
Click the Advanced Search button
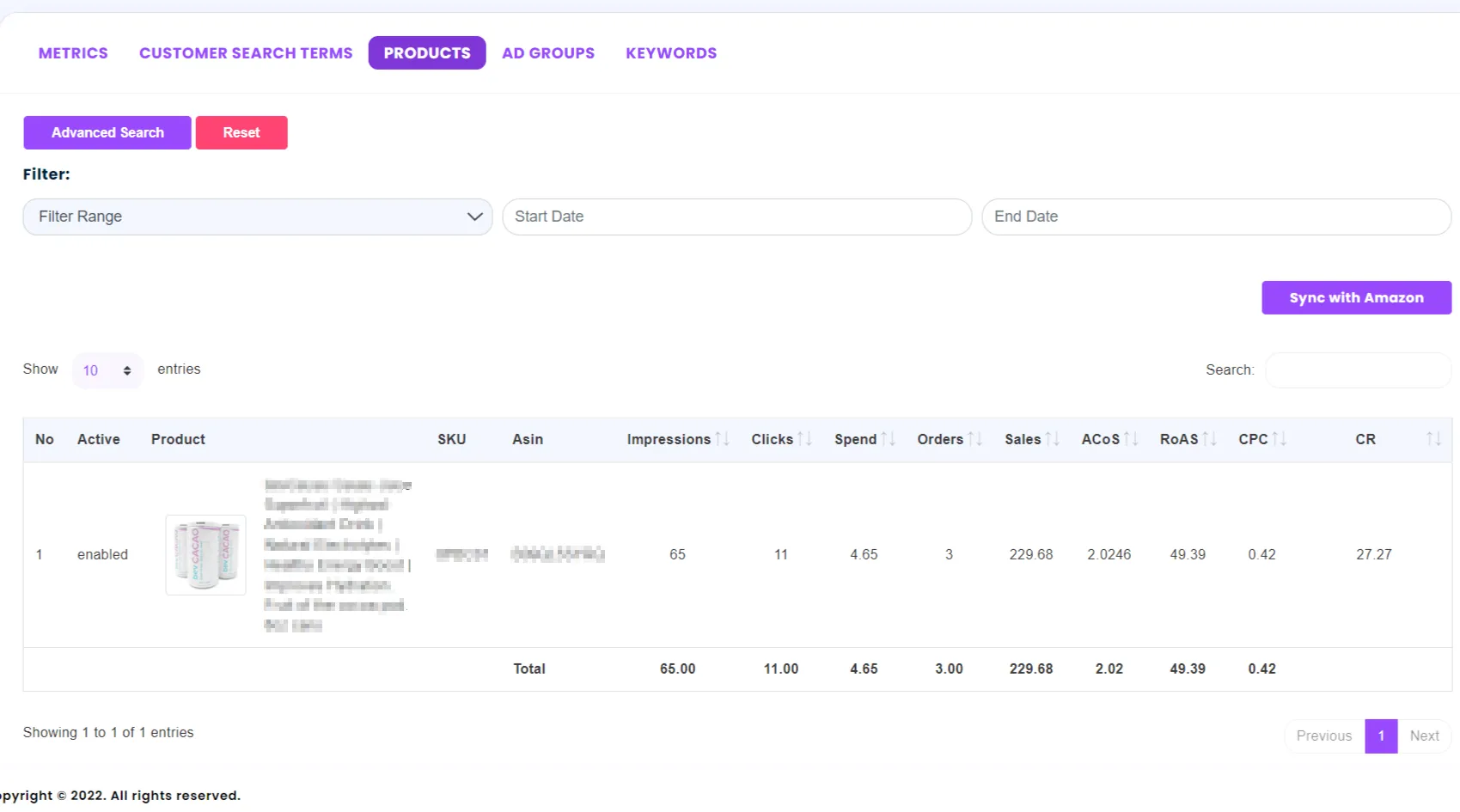click(x=107, y=133)
